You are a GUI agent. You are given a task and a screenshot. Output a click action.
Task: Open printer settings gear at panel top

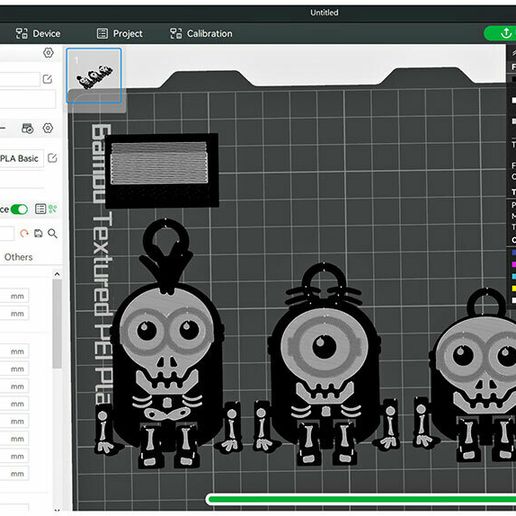48,53
